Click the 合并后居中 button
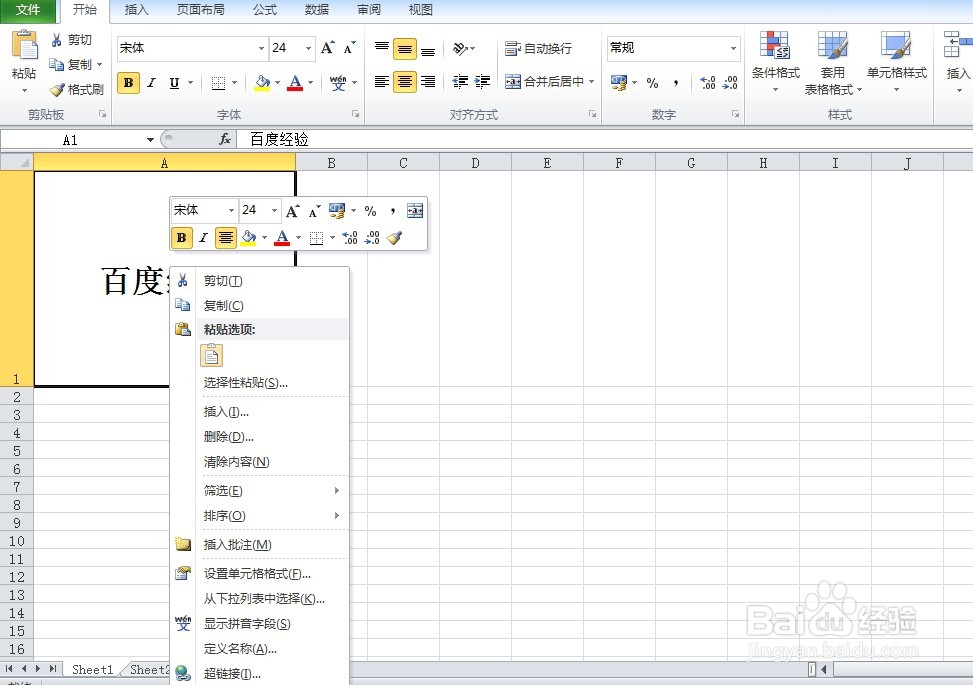This screenshot has width=973, height=685. [545, 81]
